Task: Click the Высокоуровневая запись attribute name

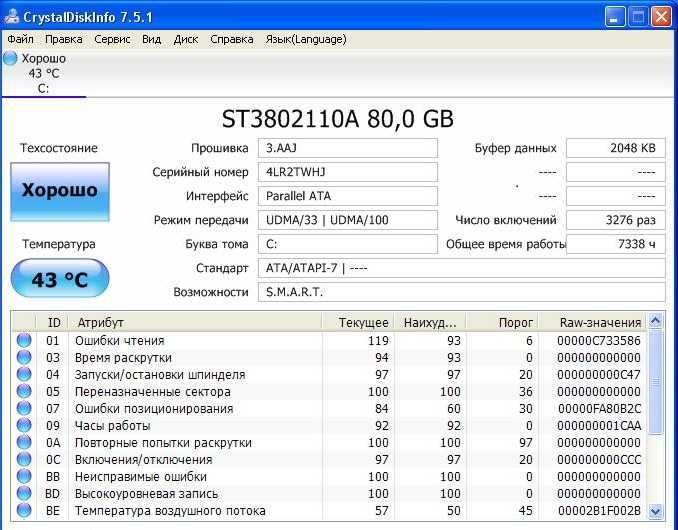Action: point(146,494)
